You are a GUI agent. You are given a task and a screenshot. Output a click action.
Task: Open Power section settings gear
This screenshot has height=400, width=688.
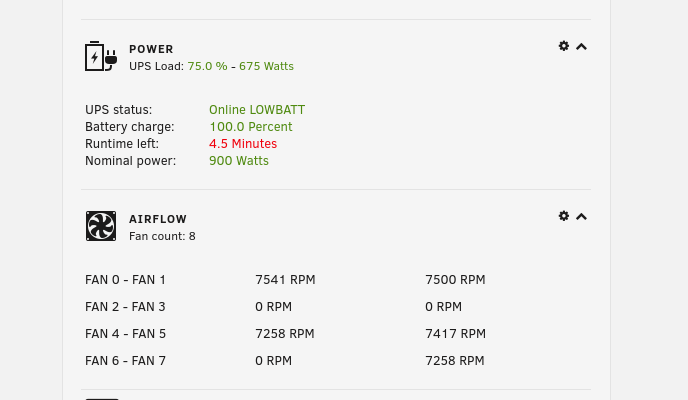click(x=564, y=46)
